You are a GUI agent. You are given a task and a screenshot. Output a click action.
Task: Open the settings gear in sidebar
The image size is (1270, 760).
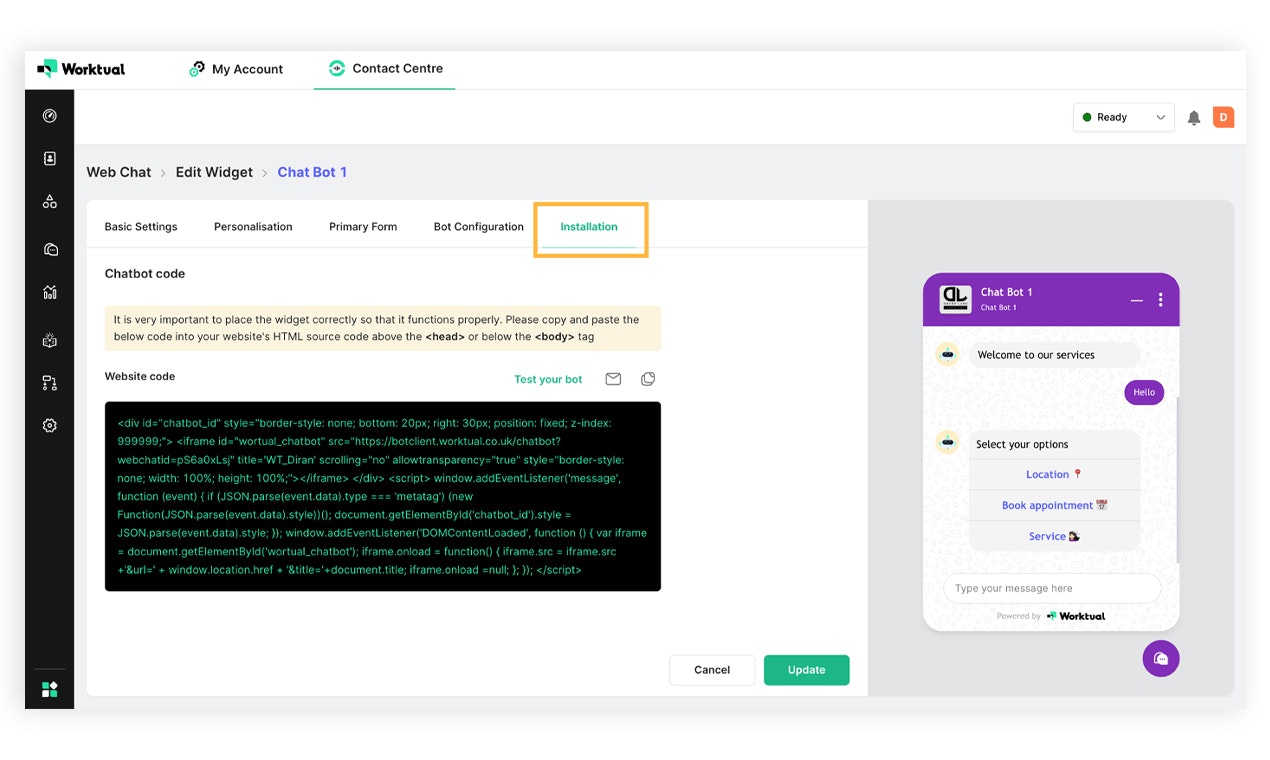click(x=50, y=426)
